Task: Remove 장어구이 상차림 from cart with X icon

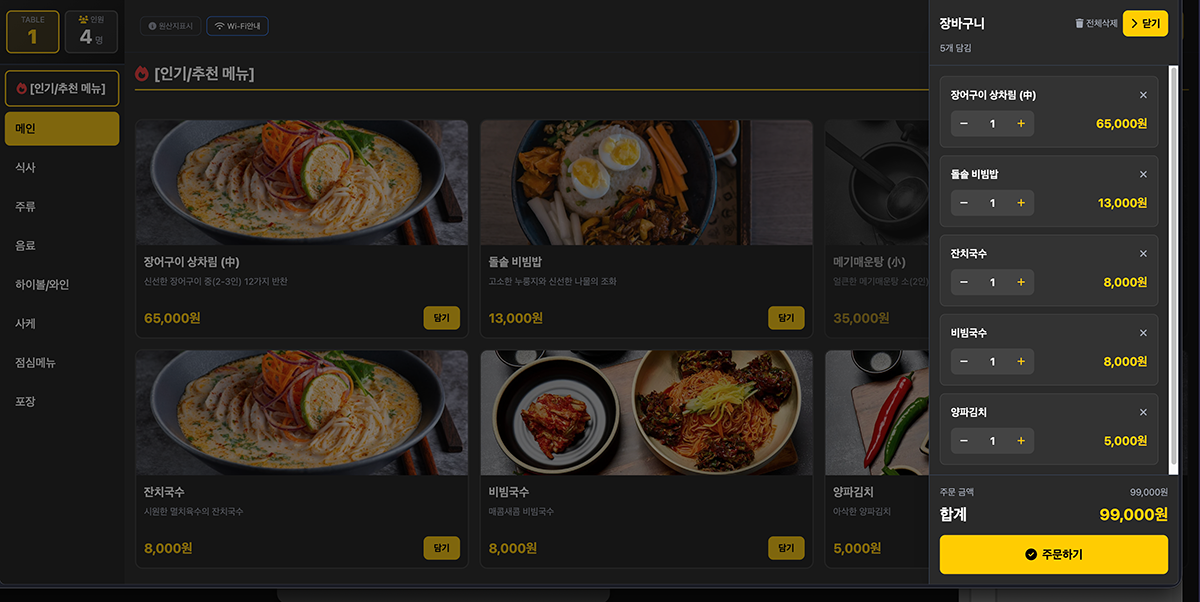Action: click(x=1143, y=95)
